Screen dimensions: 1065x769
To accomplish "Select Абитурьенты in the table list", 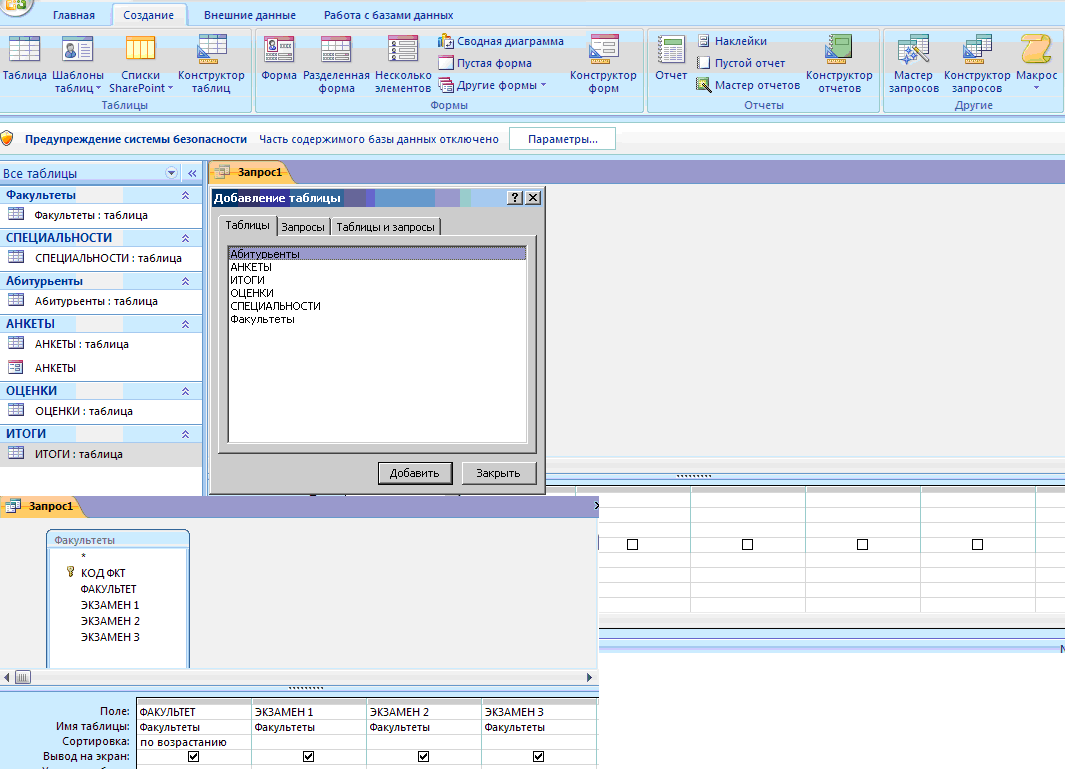I will (x=377, y=254).
